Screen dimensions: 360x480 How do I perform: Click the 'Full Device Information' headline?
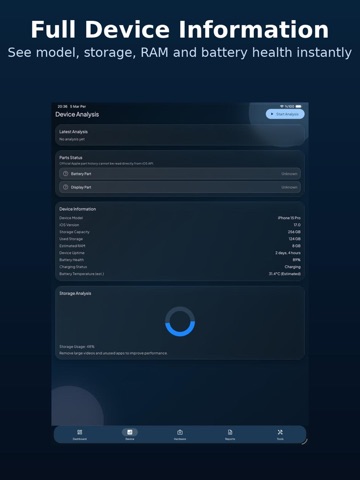(180, 30)
